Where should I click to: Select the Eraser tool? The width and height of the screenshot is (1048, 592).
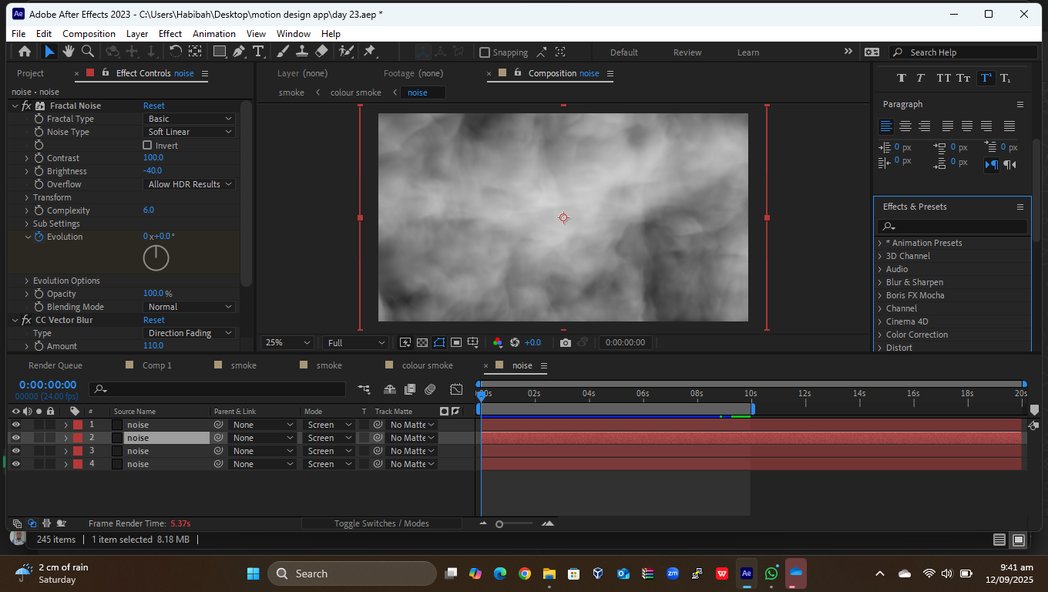321,51
